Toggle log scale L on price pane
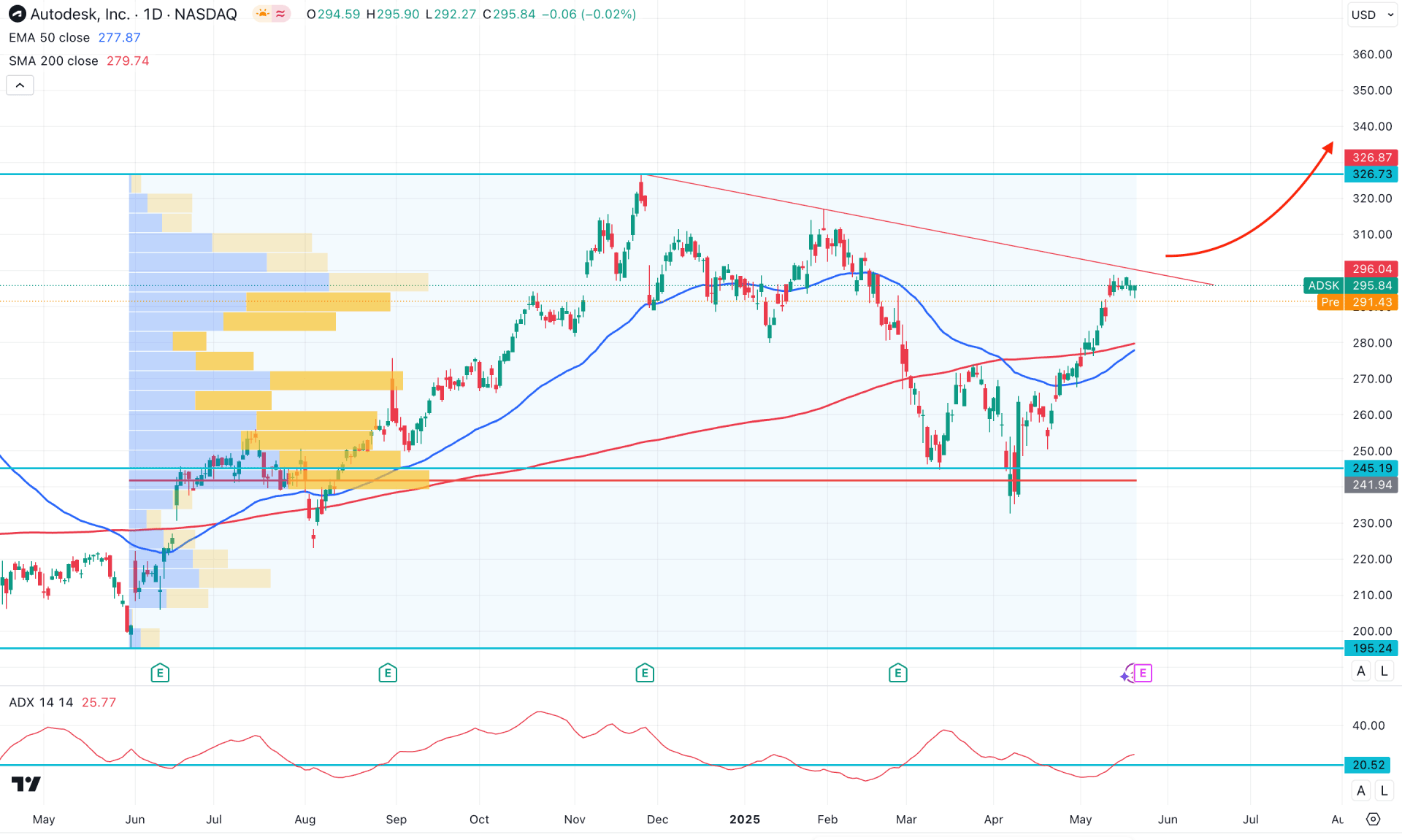Screen dimensions: 1402x840 pos(1384,671)
